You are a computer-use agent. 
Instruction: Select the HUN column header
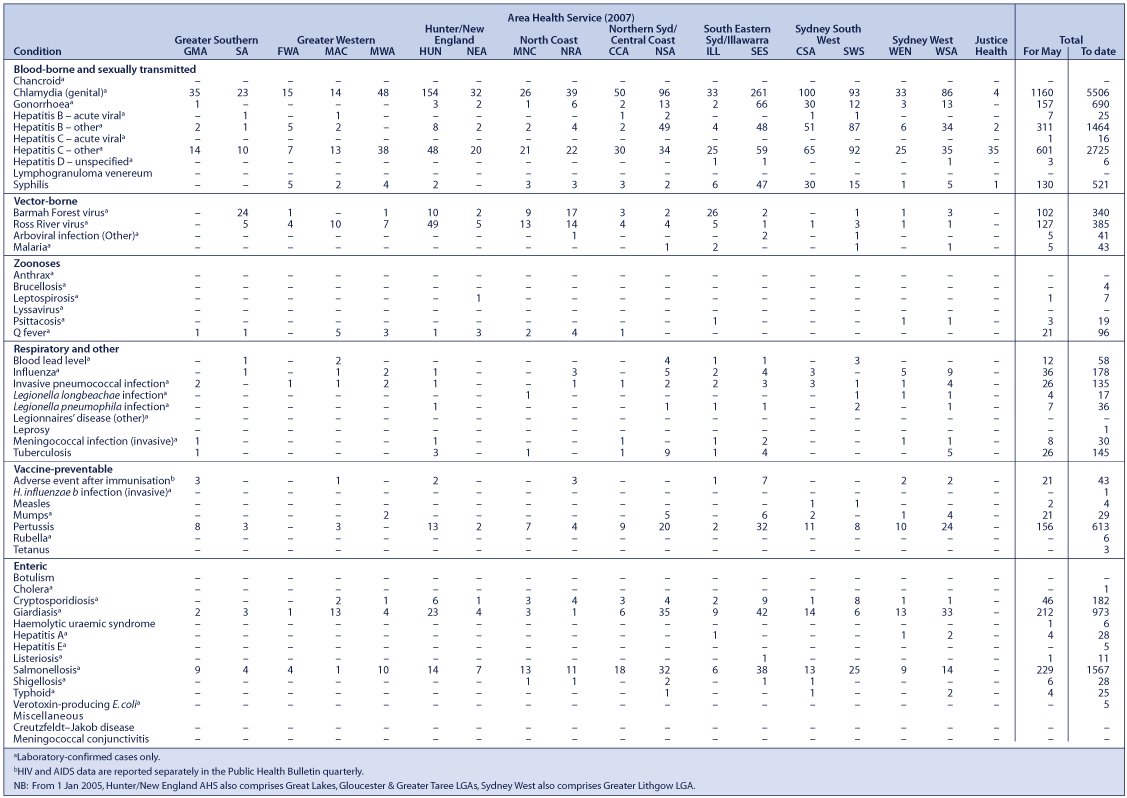click(x=431, y=52)
